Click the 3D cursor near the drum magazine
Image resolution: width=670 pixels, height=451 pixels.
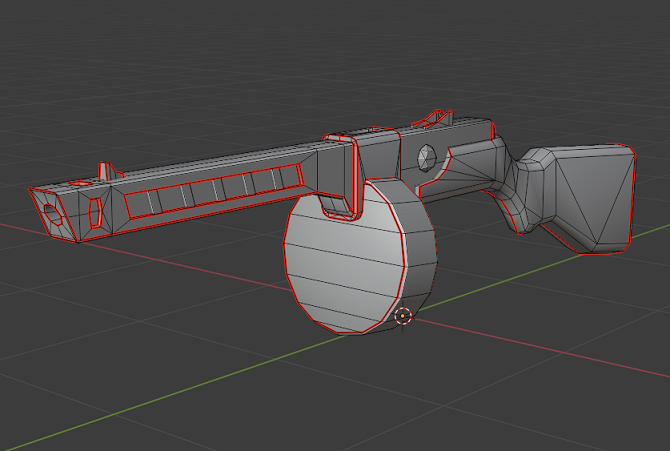point(403,316)
